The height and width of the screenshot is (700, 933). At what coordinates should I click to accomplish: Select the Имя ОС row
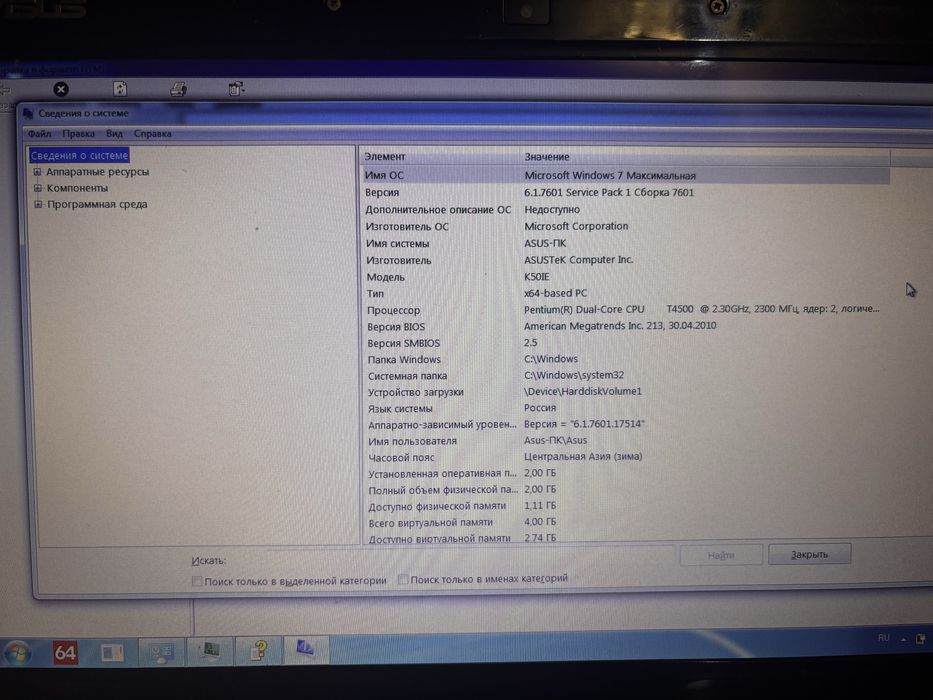point(625,175)
